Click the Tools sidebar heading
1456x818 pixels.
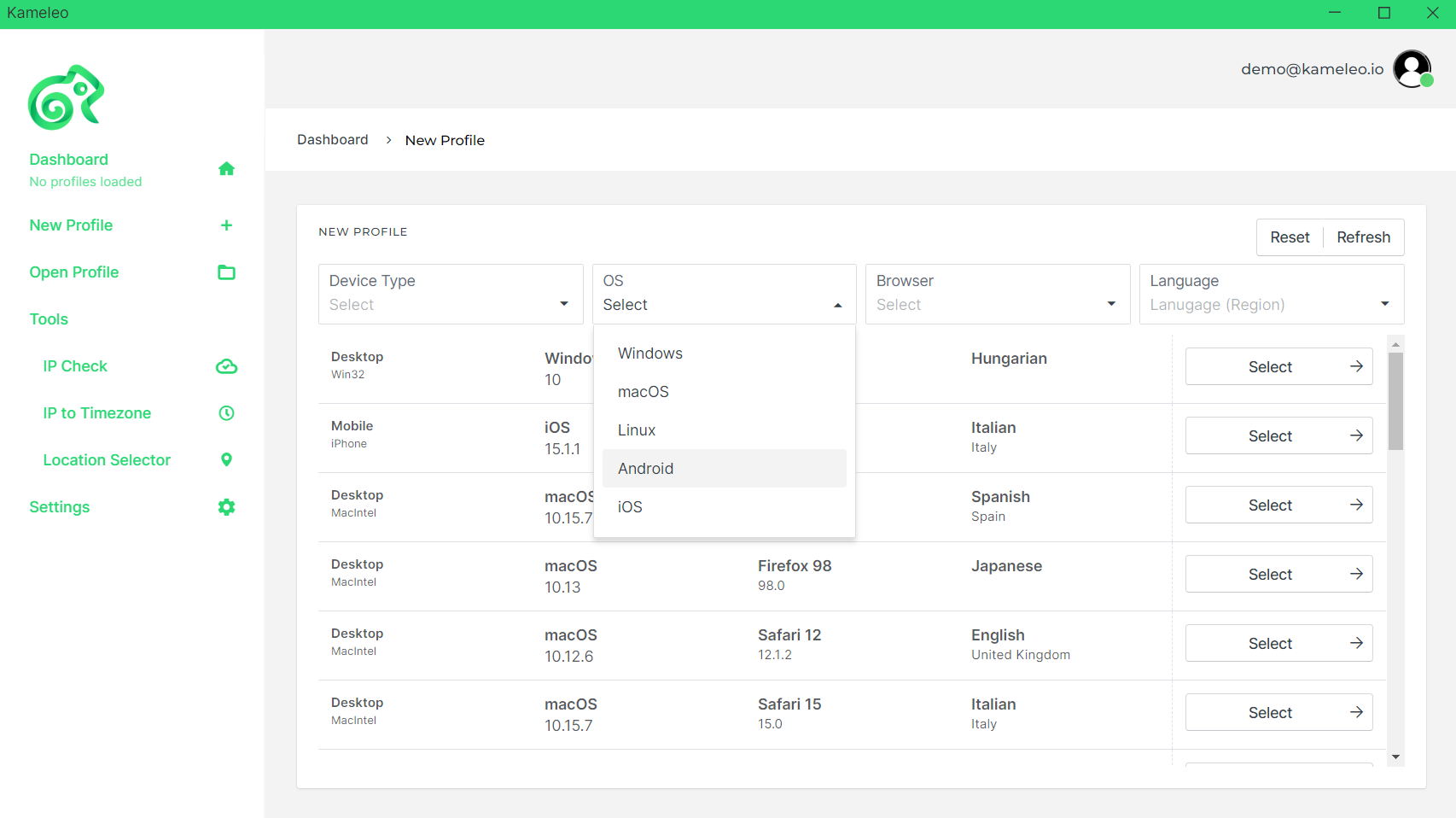pyautogui.click(x=49, y=319)
